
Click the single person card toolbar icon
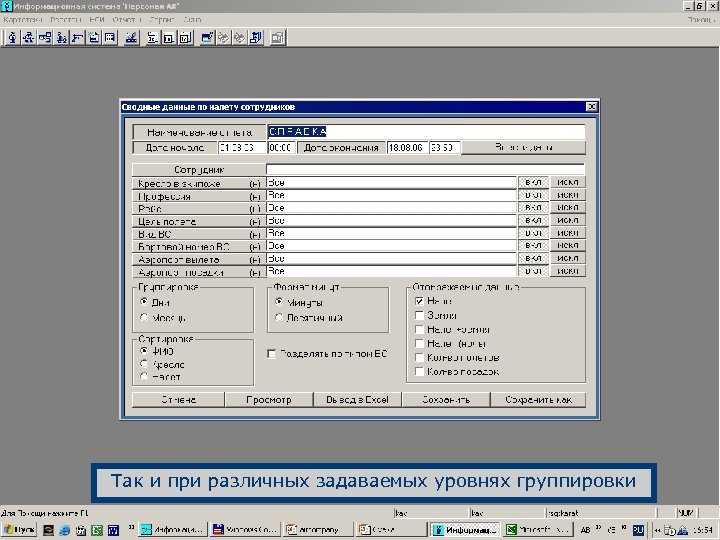coord(12,38)
